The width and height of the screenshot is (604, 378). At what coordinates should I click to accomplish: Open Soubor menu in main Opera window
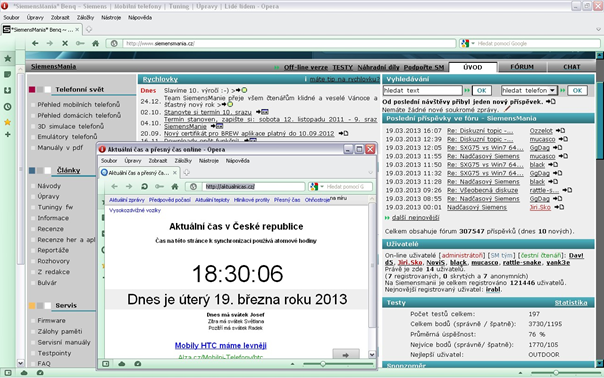click(11, 18)
